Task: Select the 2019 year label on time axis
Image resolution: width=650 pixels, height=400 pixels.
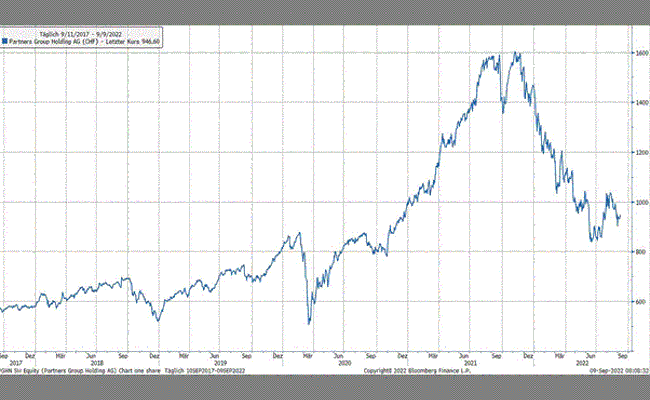Action: pos(218,362)
